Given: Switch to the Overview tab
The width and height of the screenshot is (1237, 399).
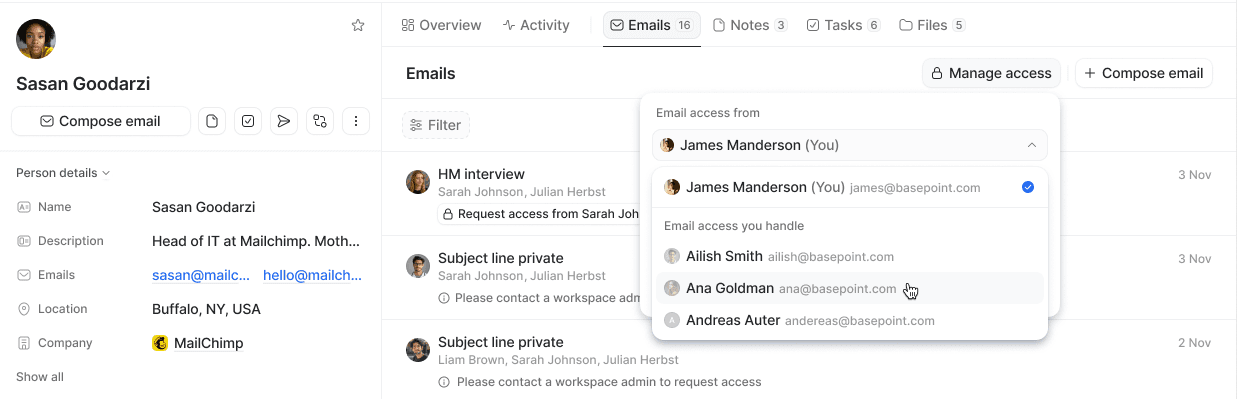Looking at the screenshot, I should coord(441,25).
